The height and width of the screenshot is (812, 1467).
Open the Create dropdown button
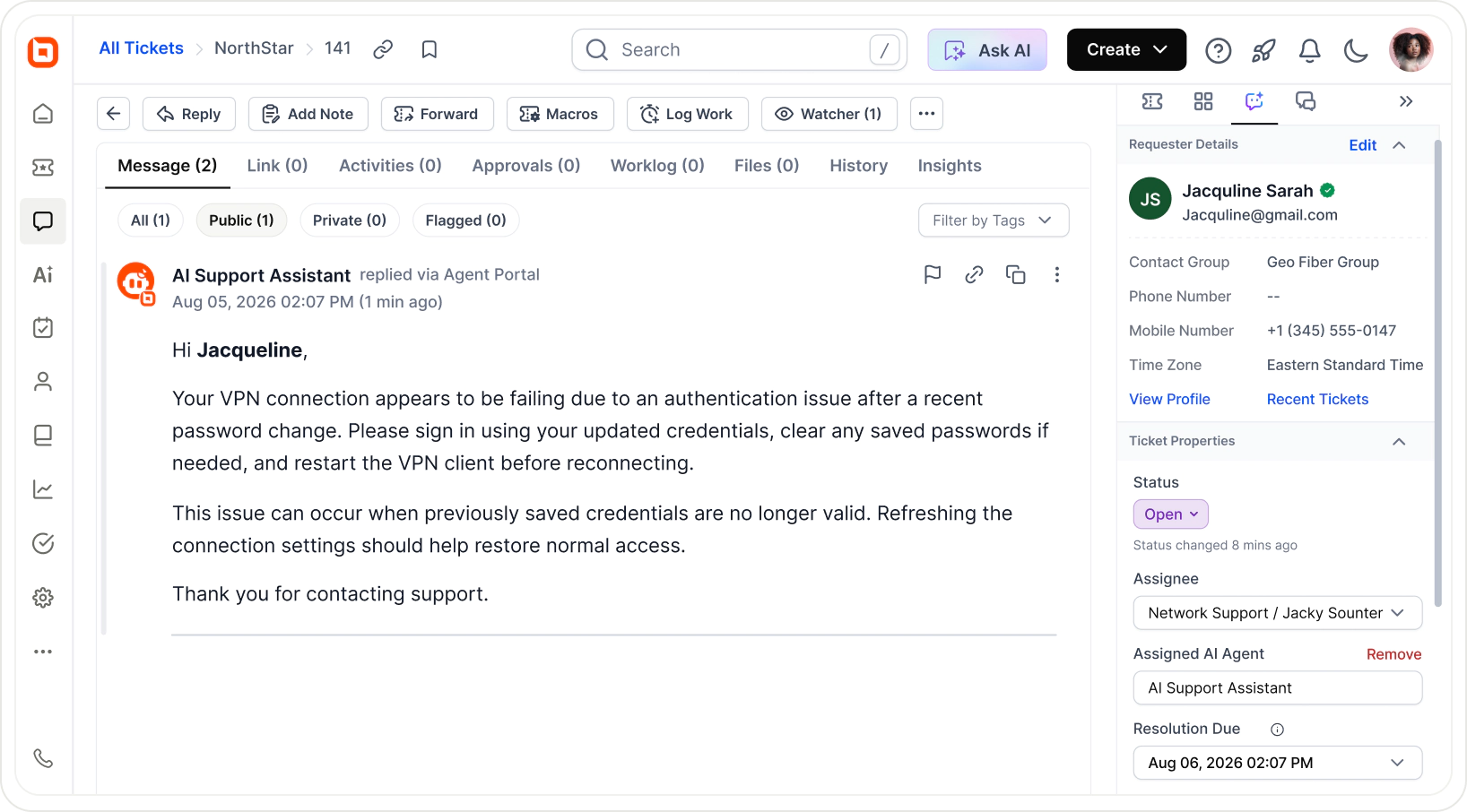point(1126,49)
